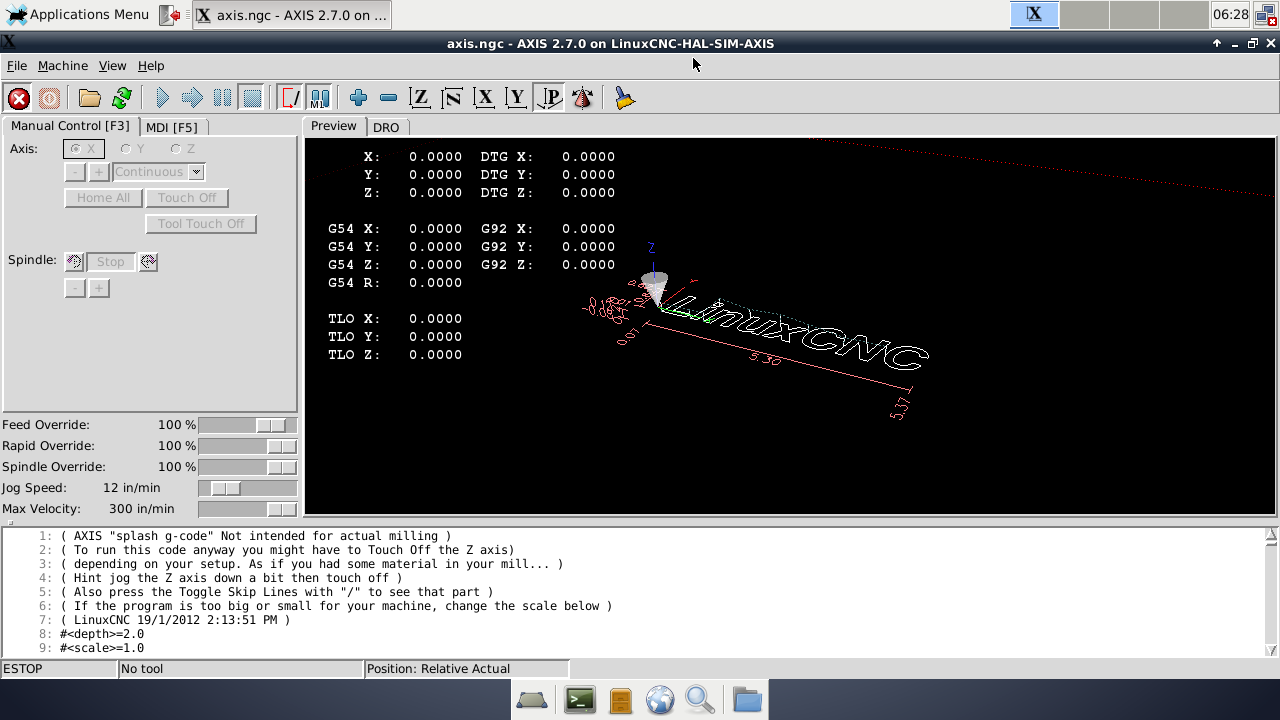Run the program with play icon
The image size is (1280, 720).
(x=162, y=98)
